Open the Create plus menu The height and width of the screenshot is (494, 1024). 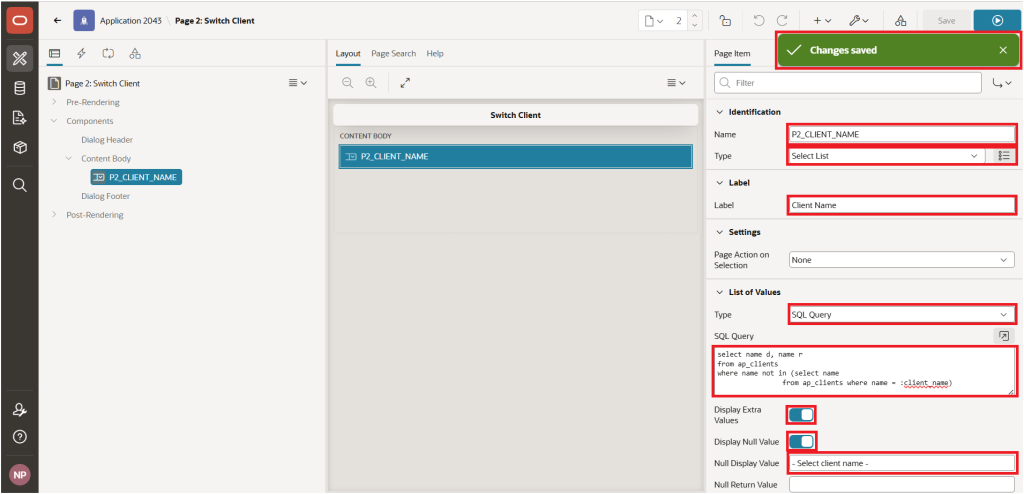pos(822,21)
